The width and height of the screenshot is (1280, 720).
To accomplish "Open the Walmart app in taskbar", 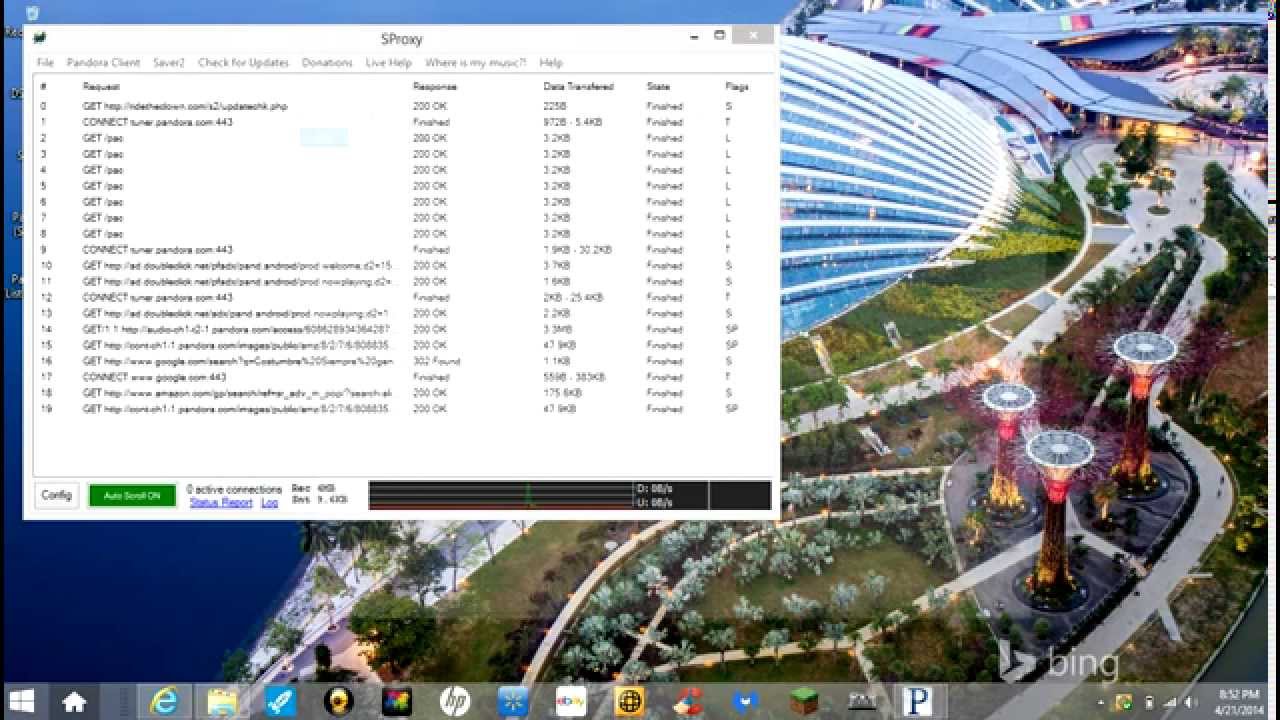I will pos(513,702).
